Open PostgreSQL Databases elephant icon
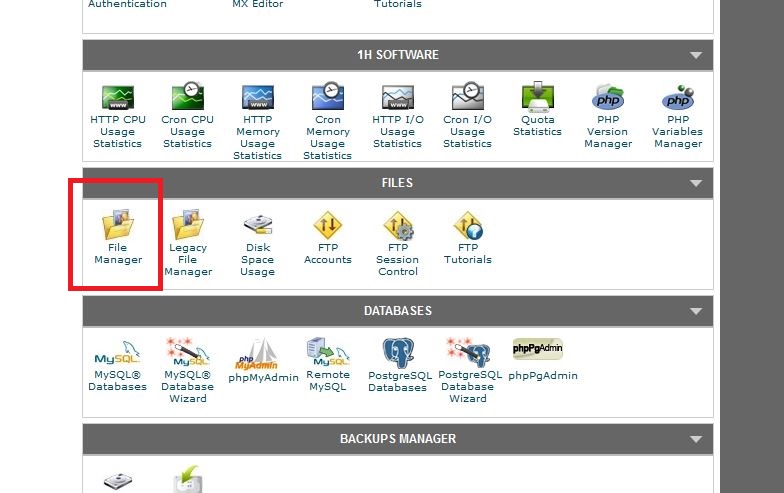 click(x=398, y=352)
